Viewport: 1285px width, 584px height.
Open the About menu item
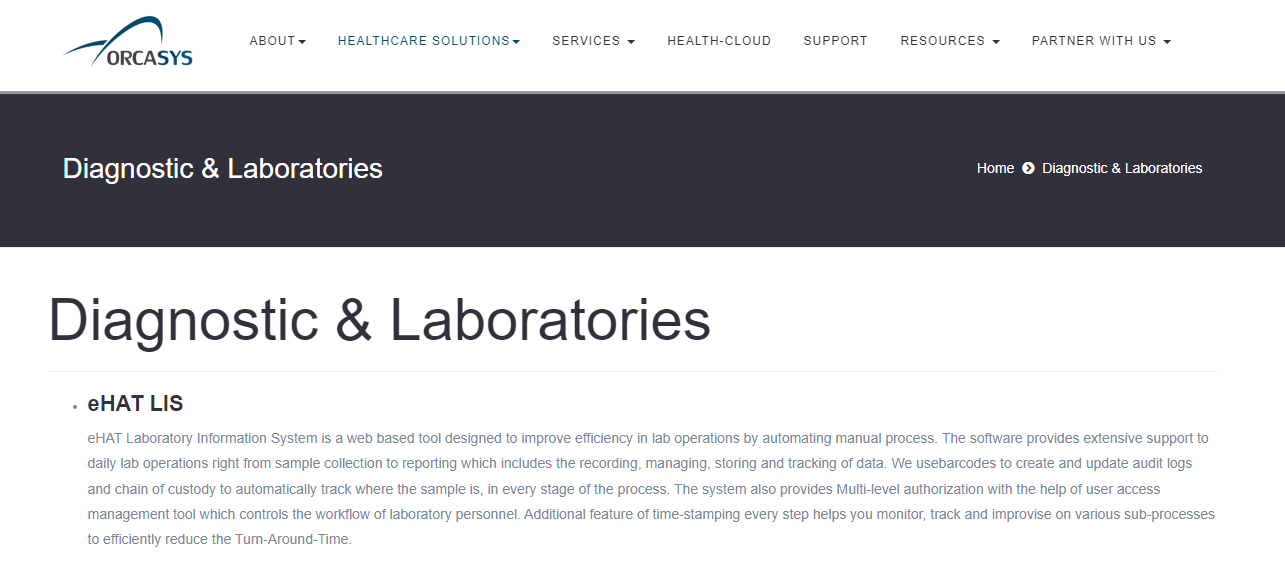(272, 41)
